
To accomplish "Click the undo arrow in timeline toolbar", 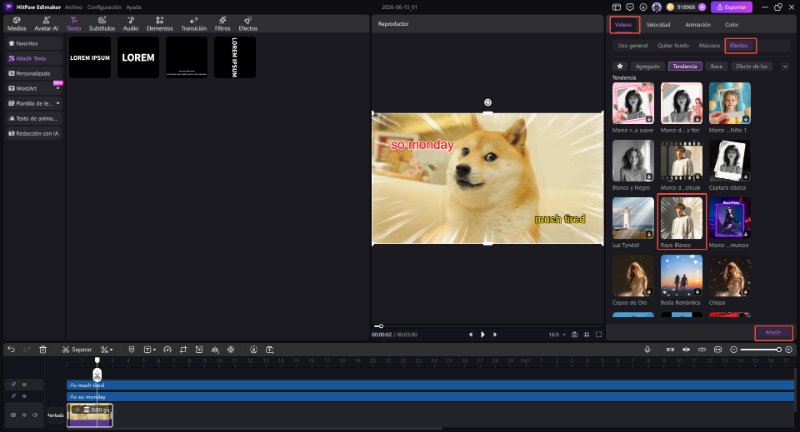I will 11,349.
